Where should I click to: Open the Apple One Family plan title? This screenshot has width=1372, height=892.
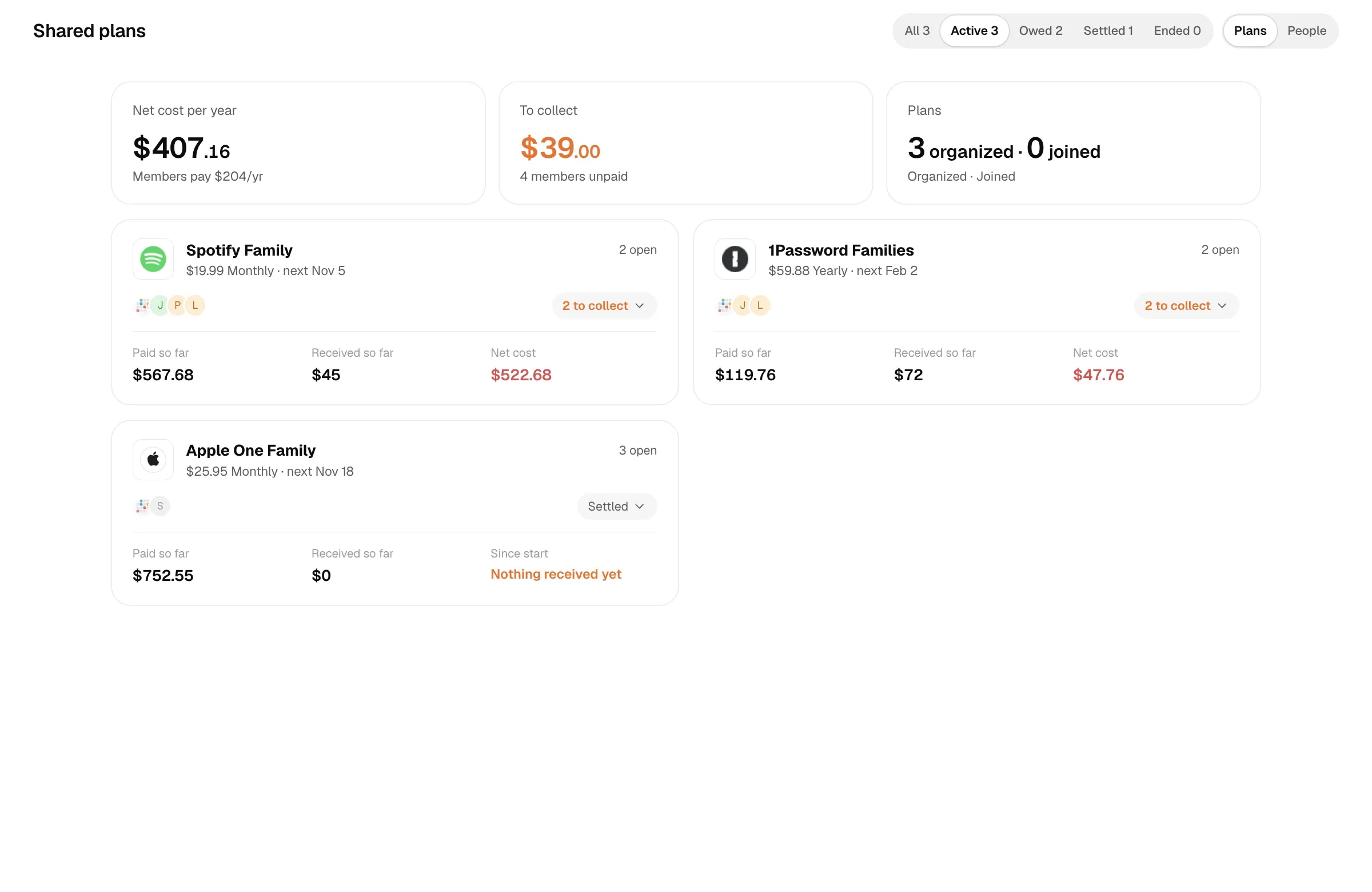tap(251, 451)
